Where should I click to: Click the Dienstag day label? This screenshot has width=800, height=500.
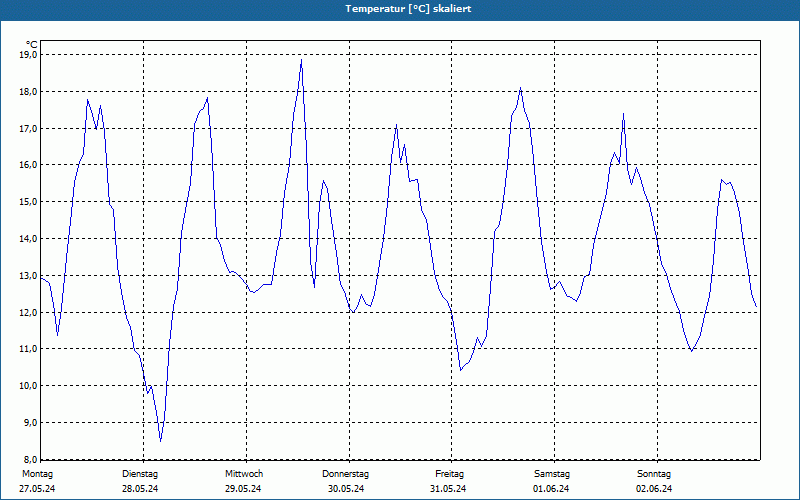tap(140, 474)
